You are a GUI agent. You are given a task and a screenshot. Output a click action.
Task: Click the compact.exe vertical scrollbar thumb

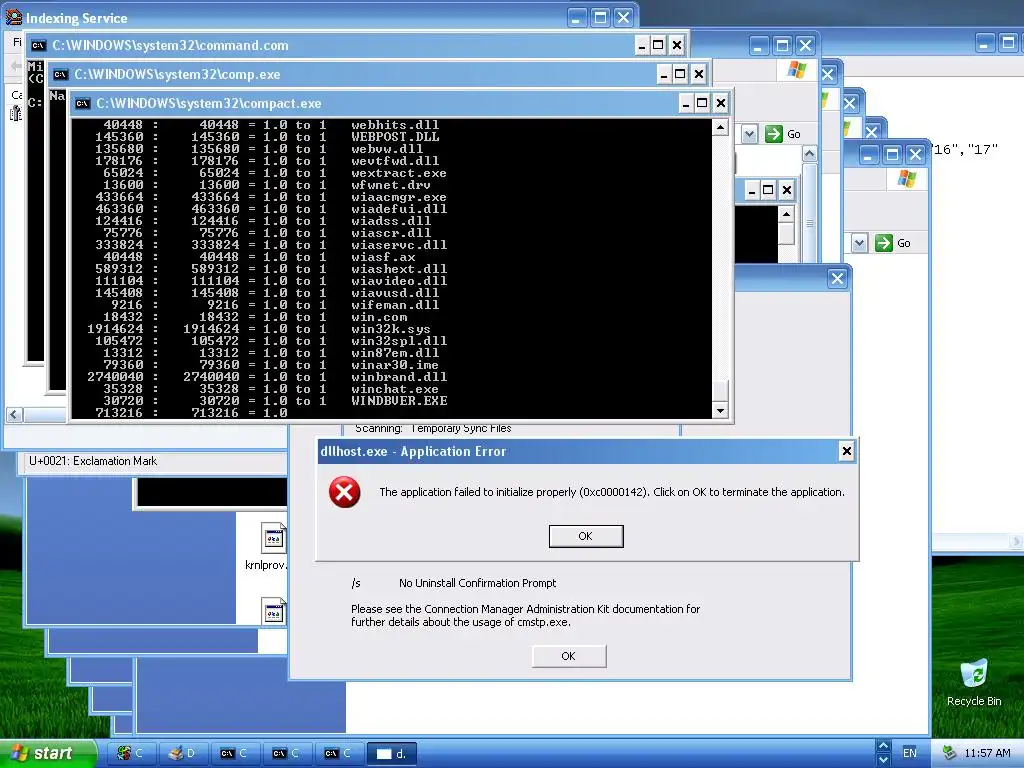(x=720, y=391)
